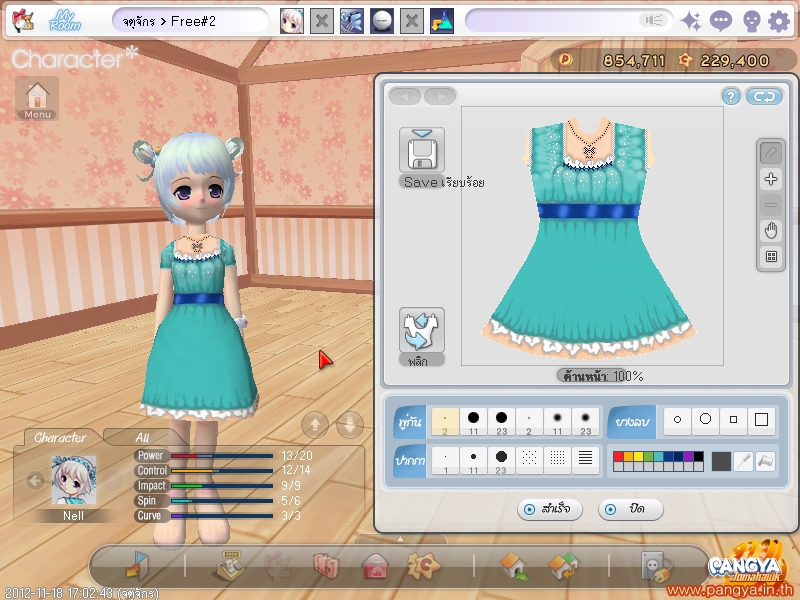Viewport: 800px width, 600px height.
Task: Select the size 23 octagon pen tip
Action: 501,461
